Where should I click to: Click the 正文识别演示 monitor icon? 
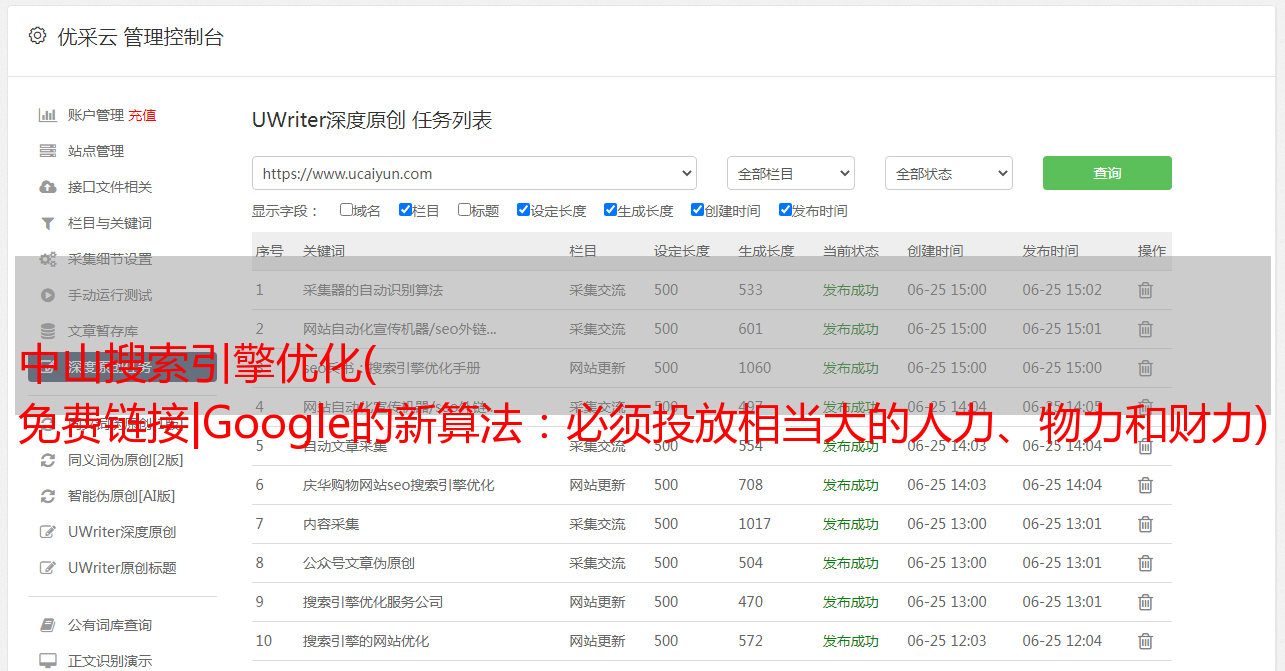click(47, 661)
